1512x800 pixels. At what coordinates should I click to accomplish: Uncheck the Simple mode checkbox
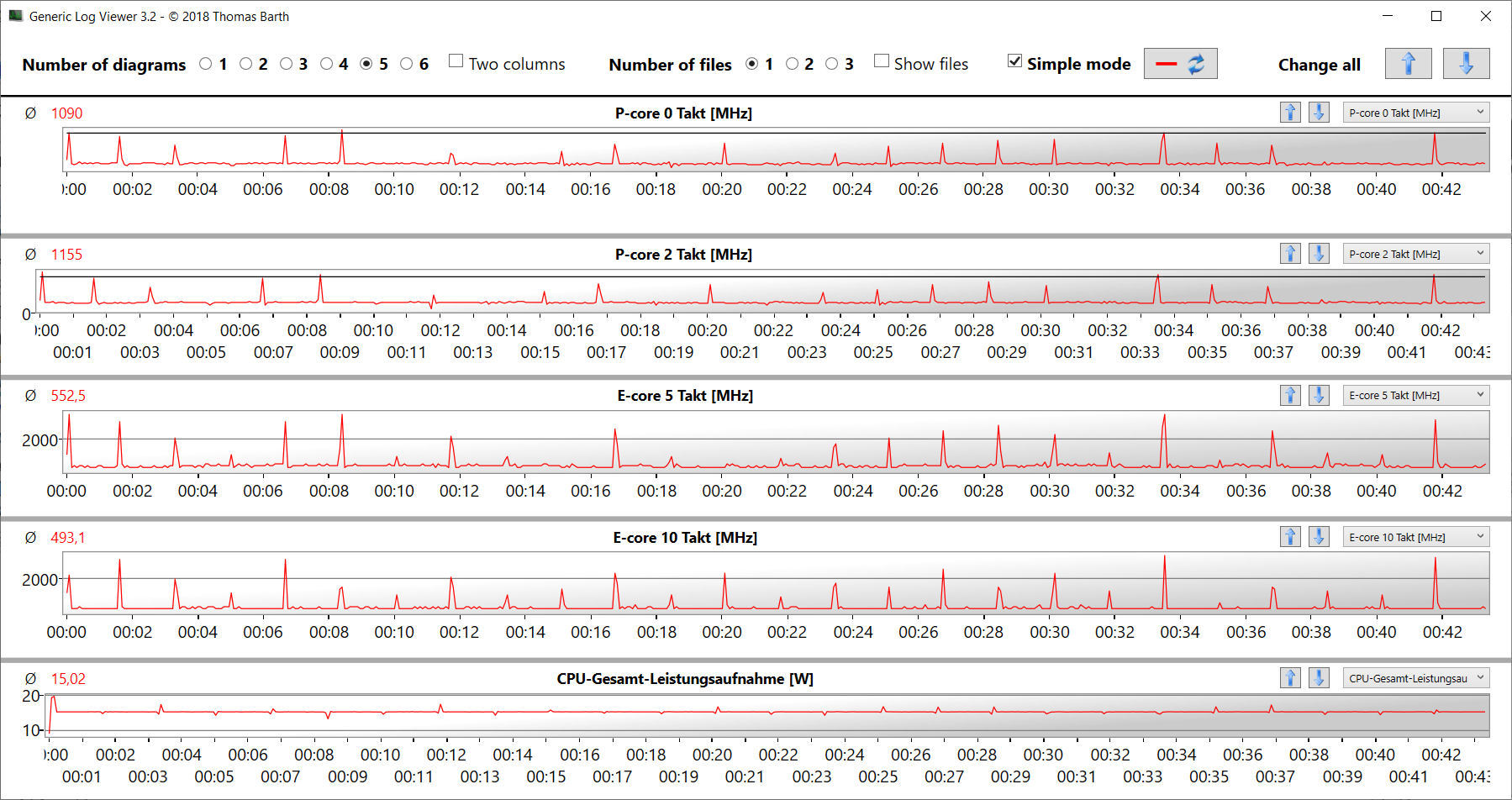pyautogui.click(x=1015, y=61)
